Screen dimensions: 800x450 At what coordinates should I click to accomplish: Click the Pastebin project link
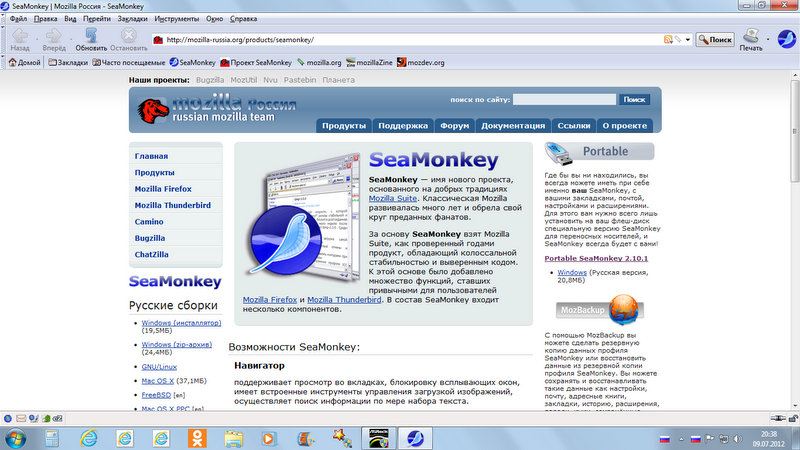pos(299,80)
